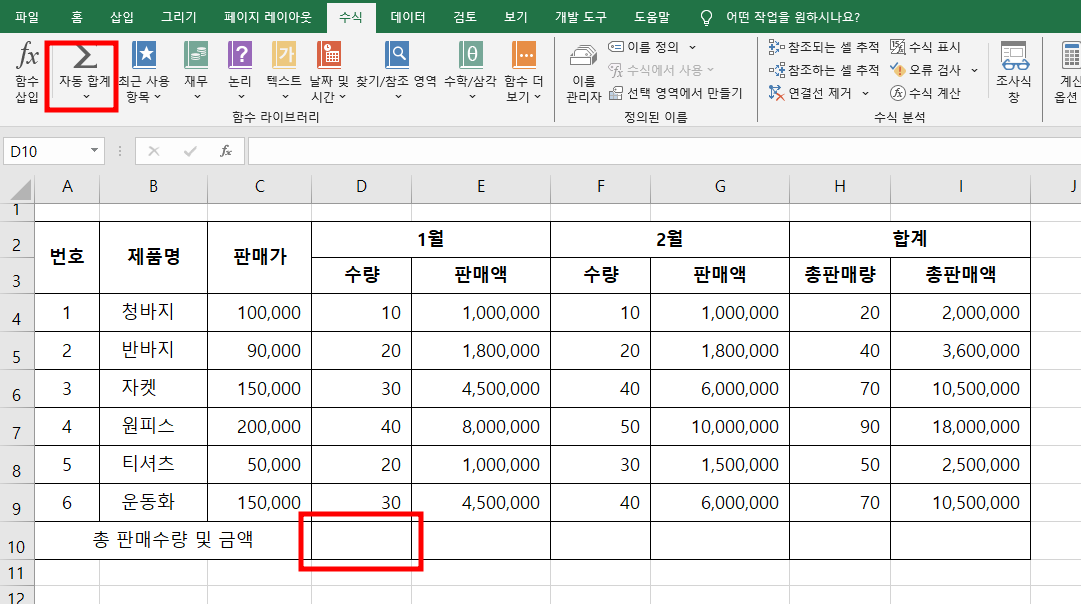Switch to the Page Layout (페이지 레이아웃) tab
Viewport: 1081px width, 604px height.
[267, 17]
